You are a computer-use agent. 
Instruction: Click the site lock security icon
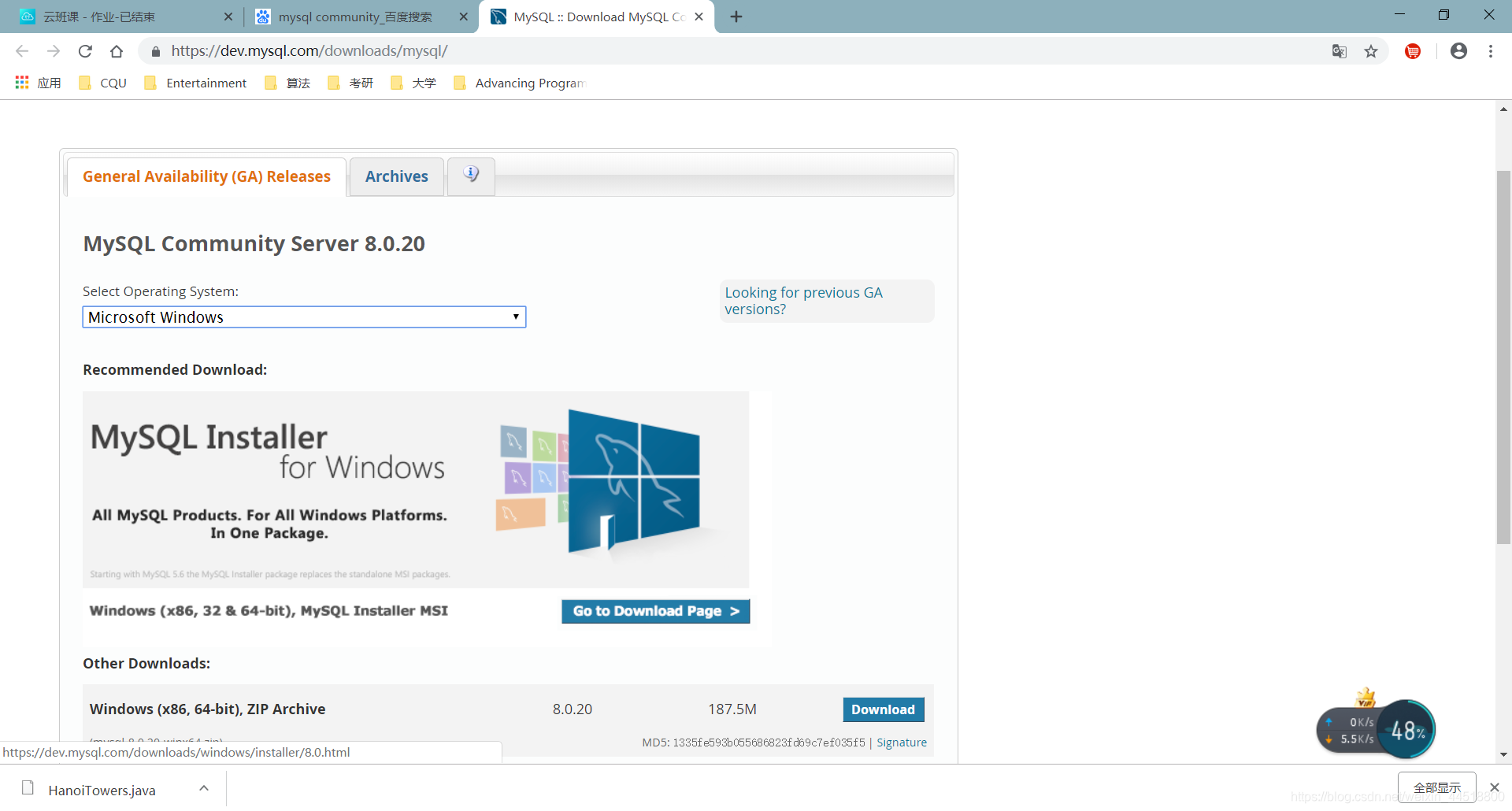(x=156, y=51)
